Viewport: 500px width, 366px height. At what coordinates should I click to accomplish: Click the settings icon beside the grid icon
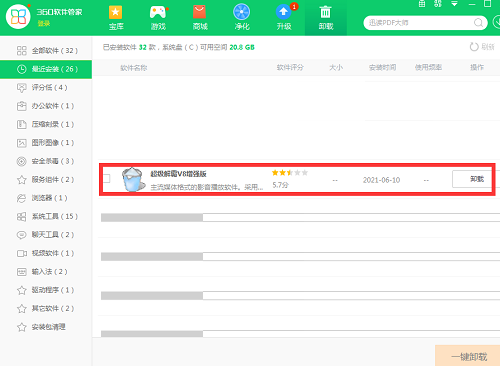[x=438, y=4]
